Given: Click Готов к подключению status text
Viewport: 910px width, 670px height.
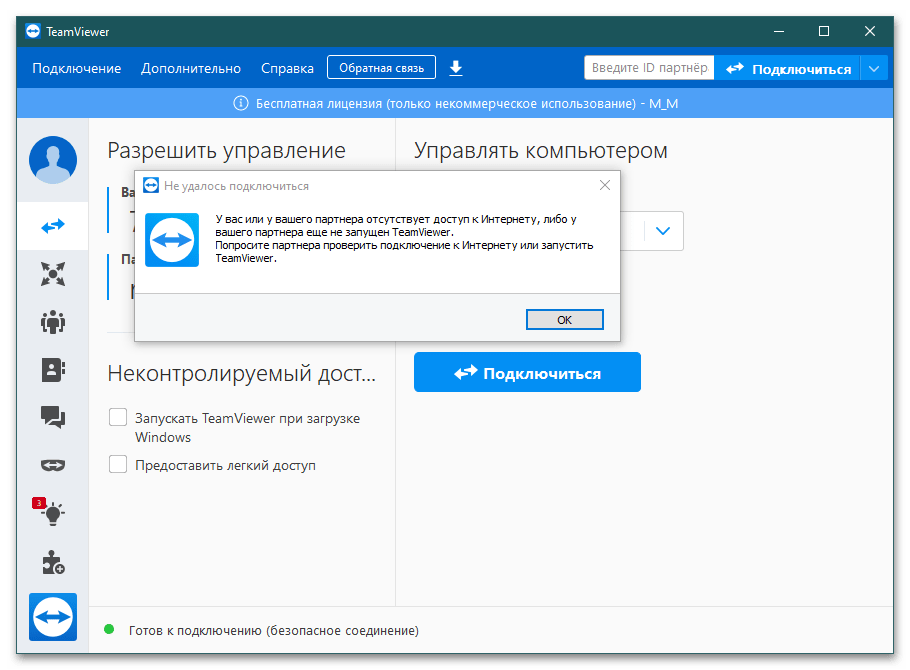Looking at the screenshot, I should (x=273, y=631).
